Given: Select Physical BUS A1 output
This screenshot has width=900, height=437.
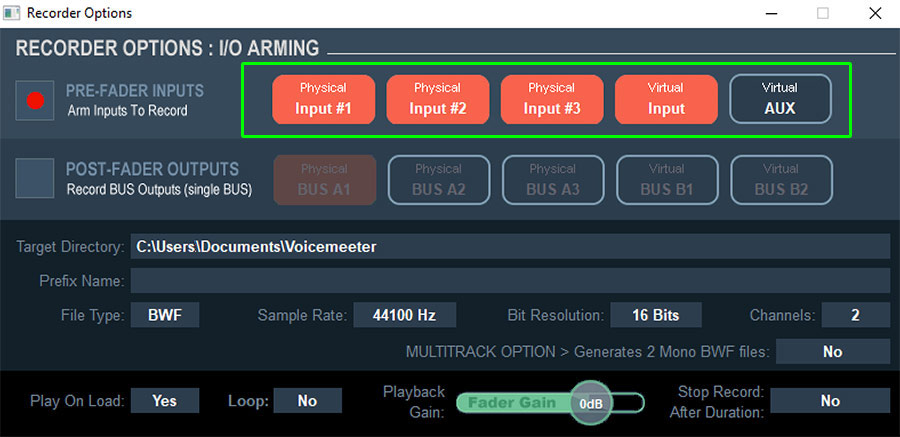Looking at the screenshot, I should click(x=325, y=180).
